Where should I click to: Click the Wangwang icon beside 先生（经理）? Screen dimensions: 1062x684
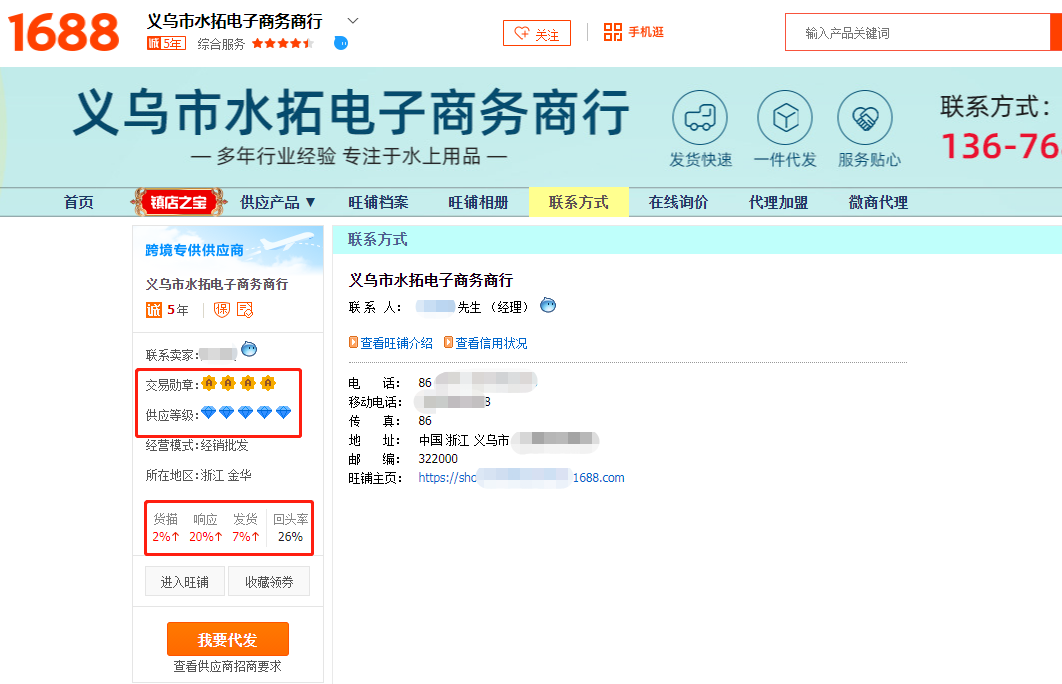coord(548,305)
